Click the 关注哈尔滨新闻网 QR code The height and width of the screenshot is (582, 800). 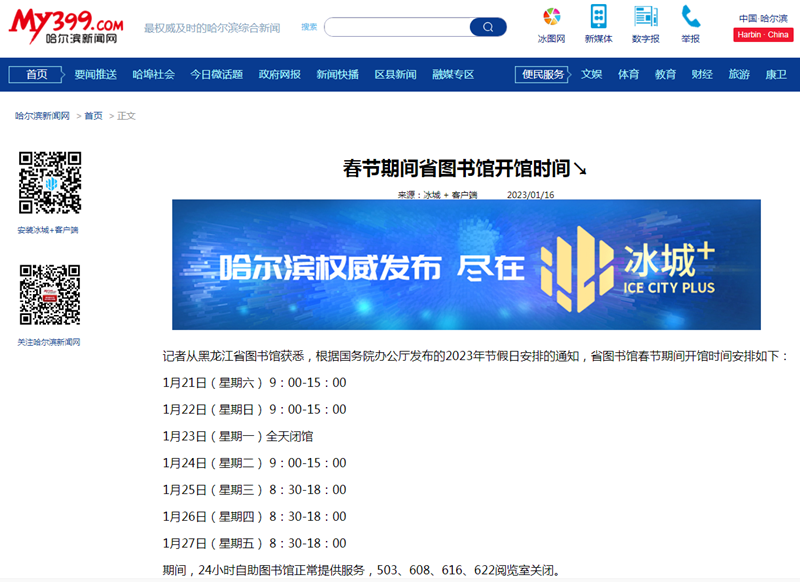[49, 295]
